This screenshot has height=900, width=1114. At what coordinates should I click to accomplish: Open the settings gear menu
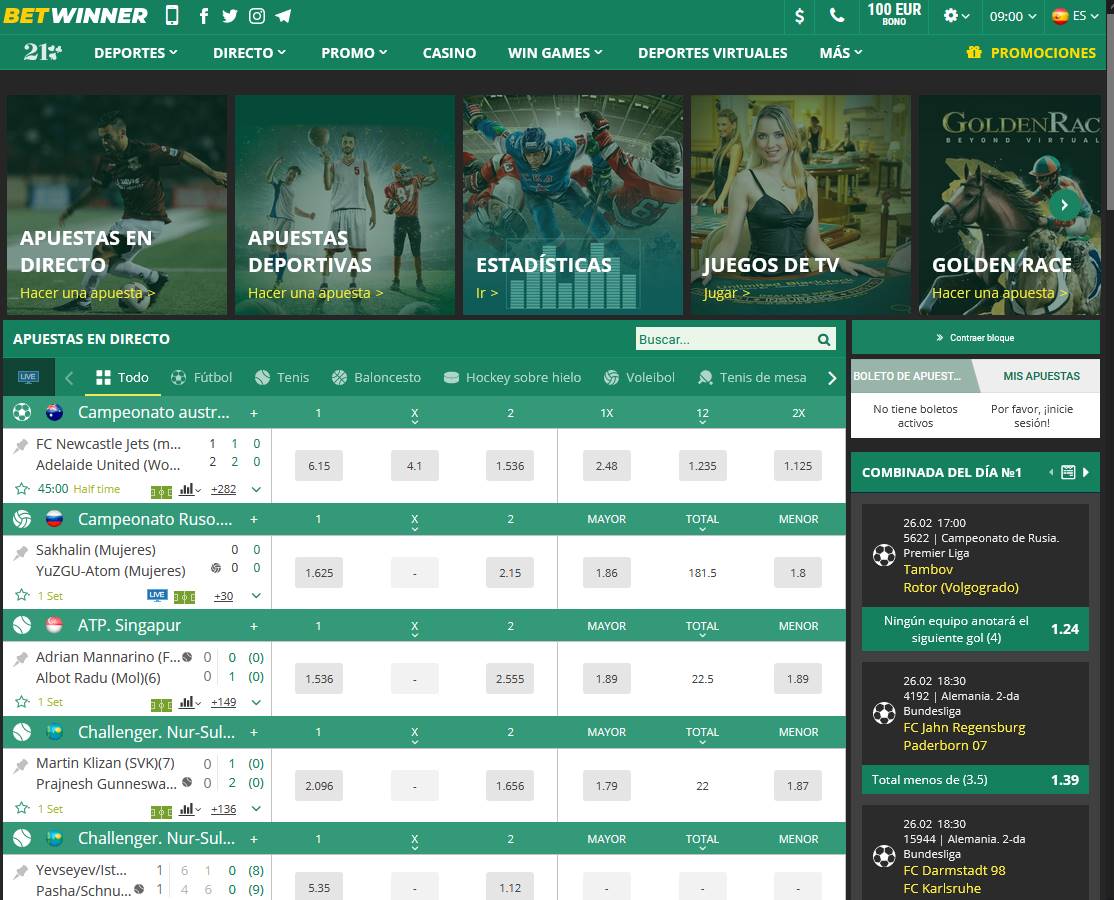pyautogui.click(x=956, y=16)
